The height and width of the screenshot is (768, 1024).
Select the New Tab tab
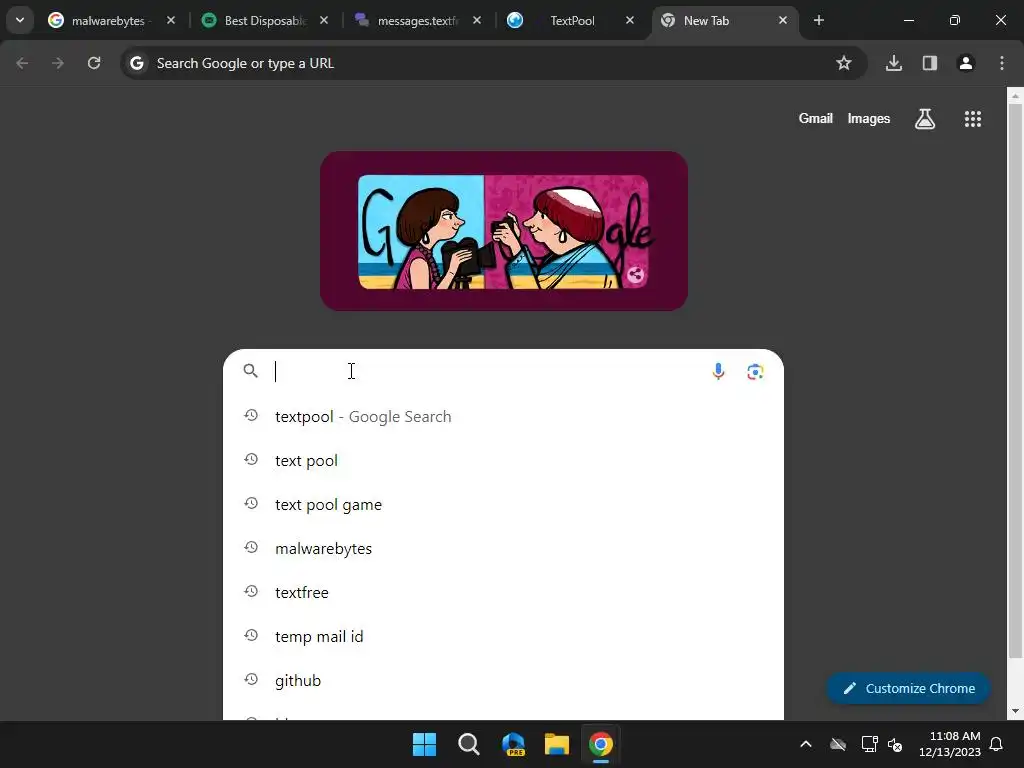point(725,20)
